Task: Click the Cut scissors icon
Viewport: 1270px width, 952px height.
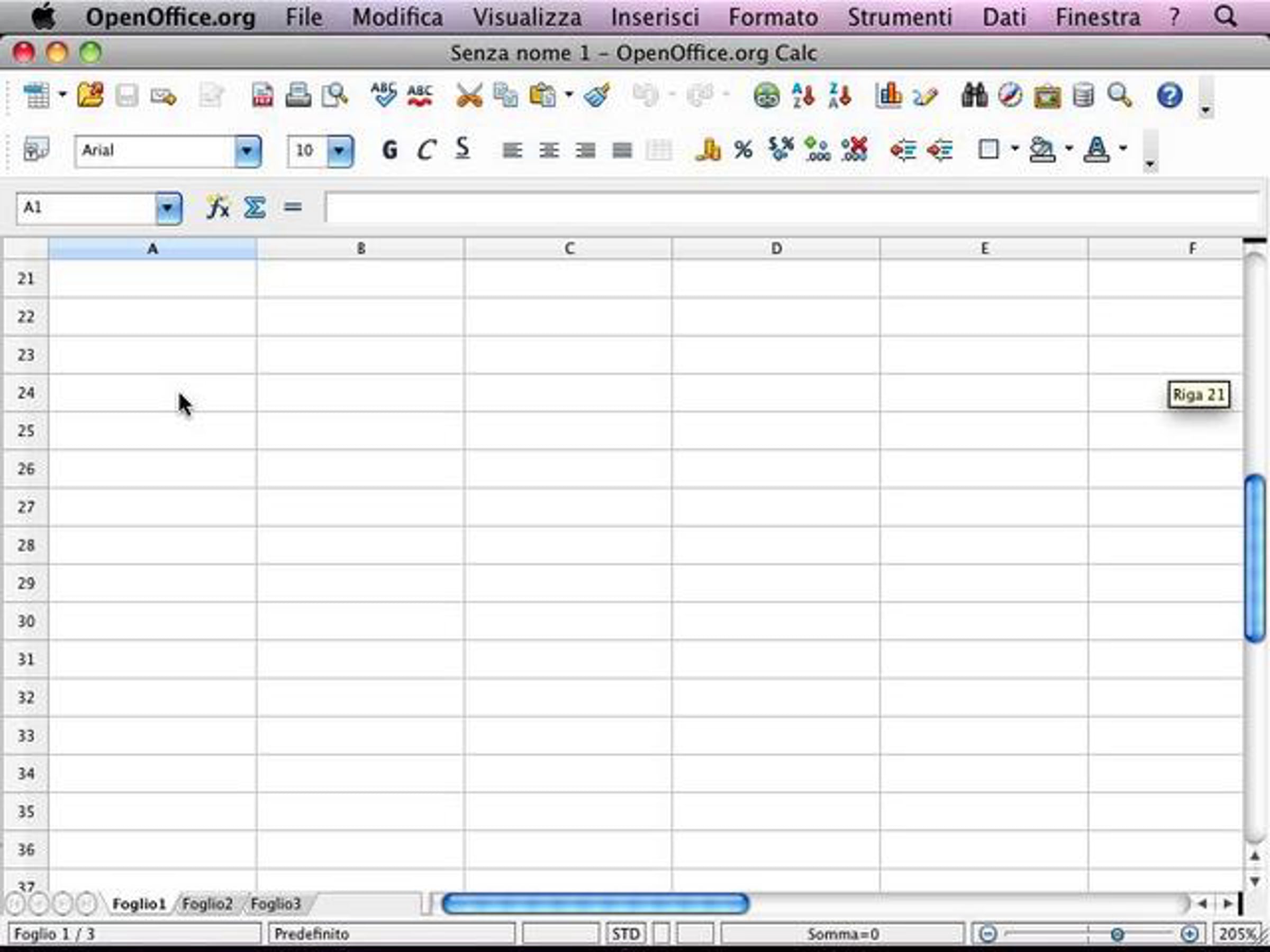Action: (x=469, y=95)
